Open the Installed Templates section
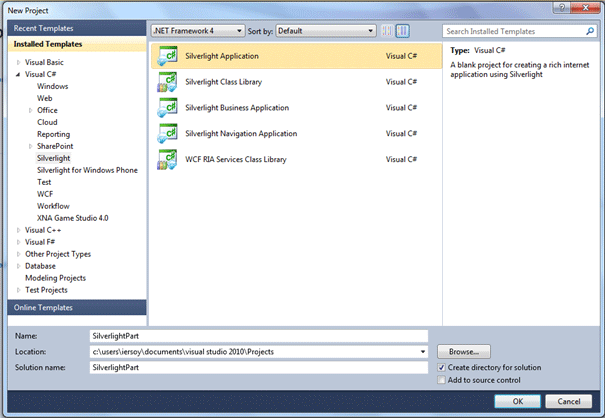This screenshot has width=605, height=418. (77, 44)
